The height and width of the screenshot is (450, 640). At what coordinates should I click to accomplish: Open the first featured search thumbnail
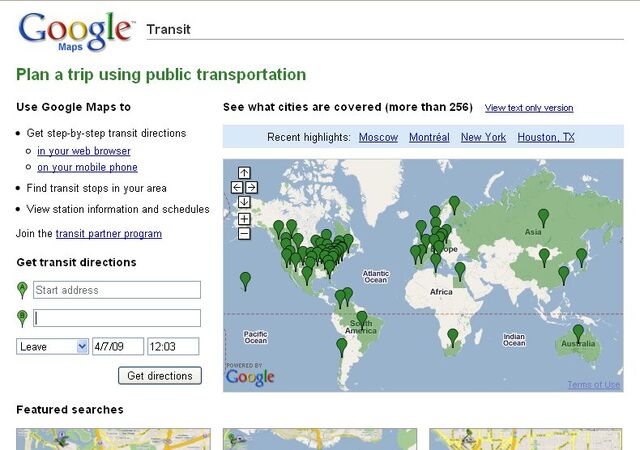[113, 439]
